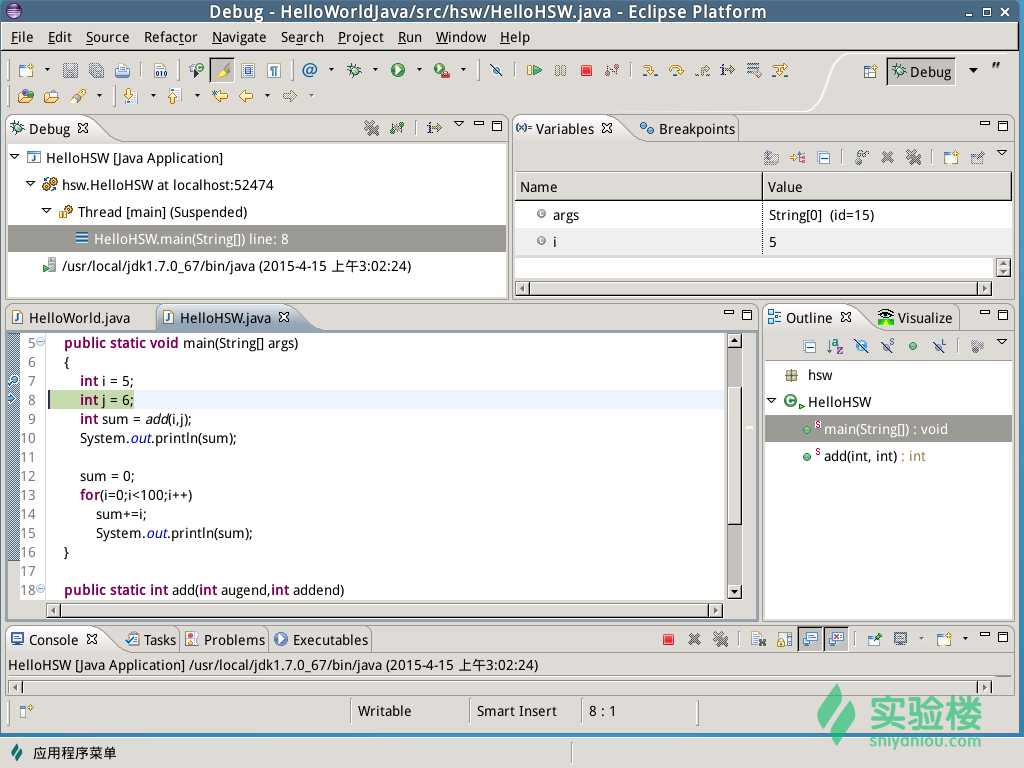Image resolution: width=1024 pixels, height=768 pixels.
Task: Click the Step Return icon
Action: [x=702, y=70]
